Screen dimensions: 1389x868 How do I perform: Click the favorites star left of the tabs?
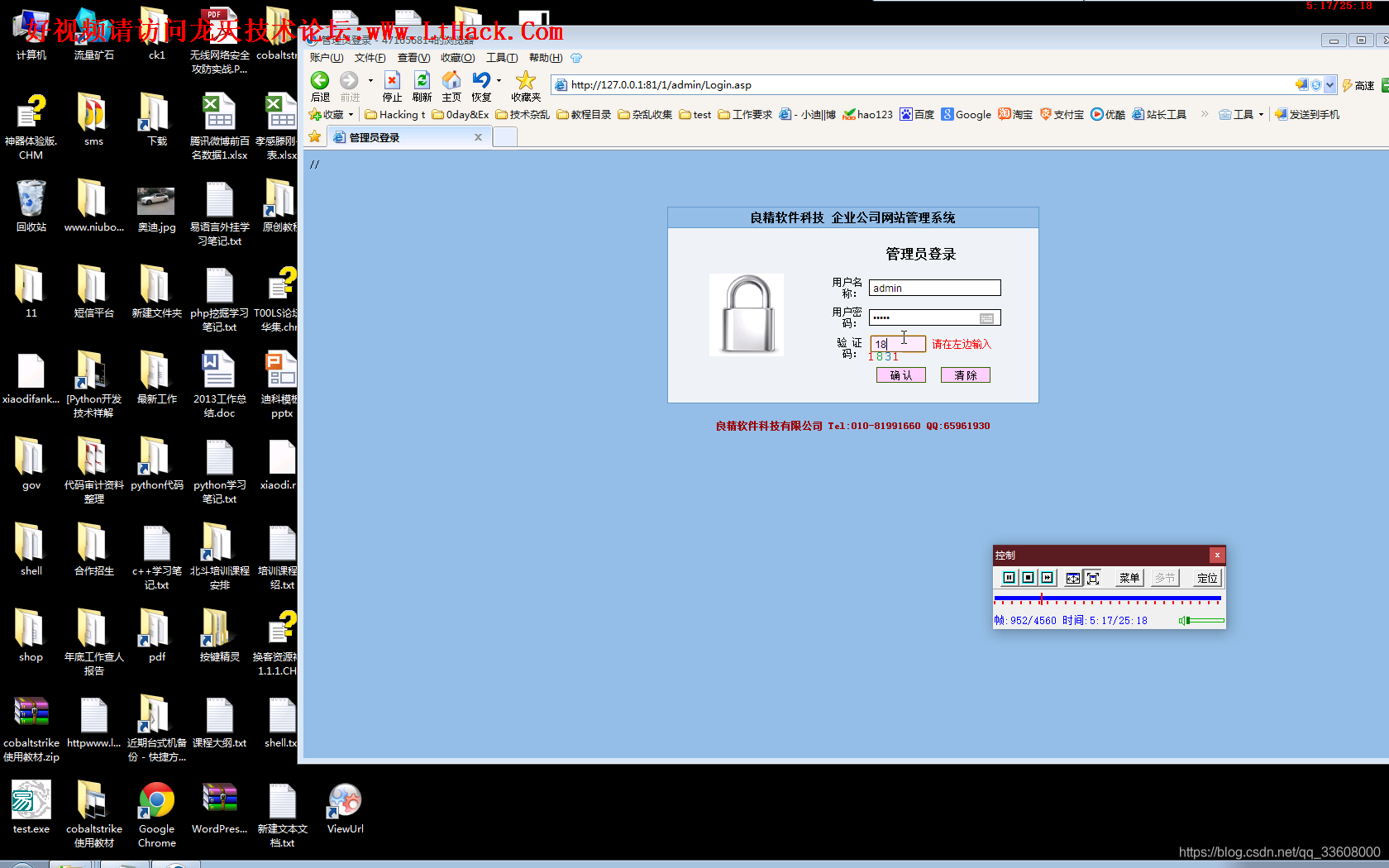314,137
